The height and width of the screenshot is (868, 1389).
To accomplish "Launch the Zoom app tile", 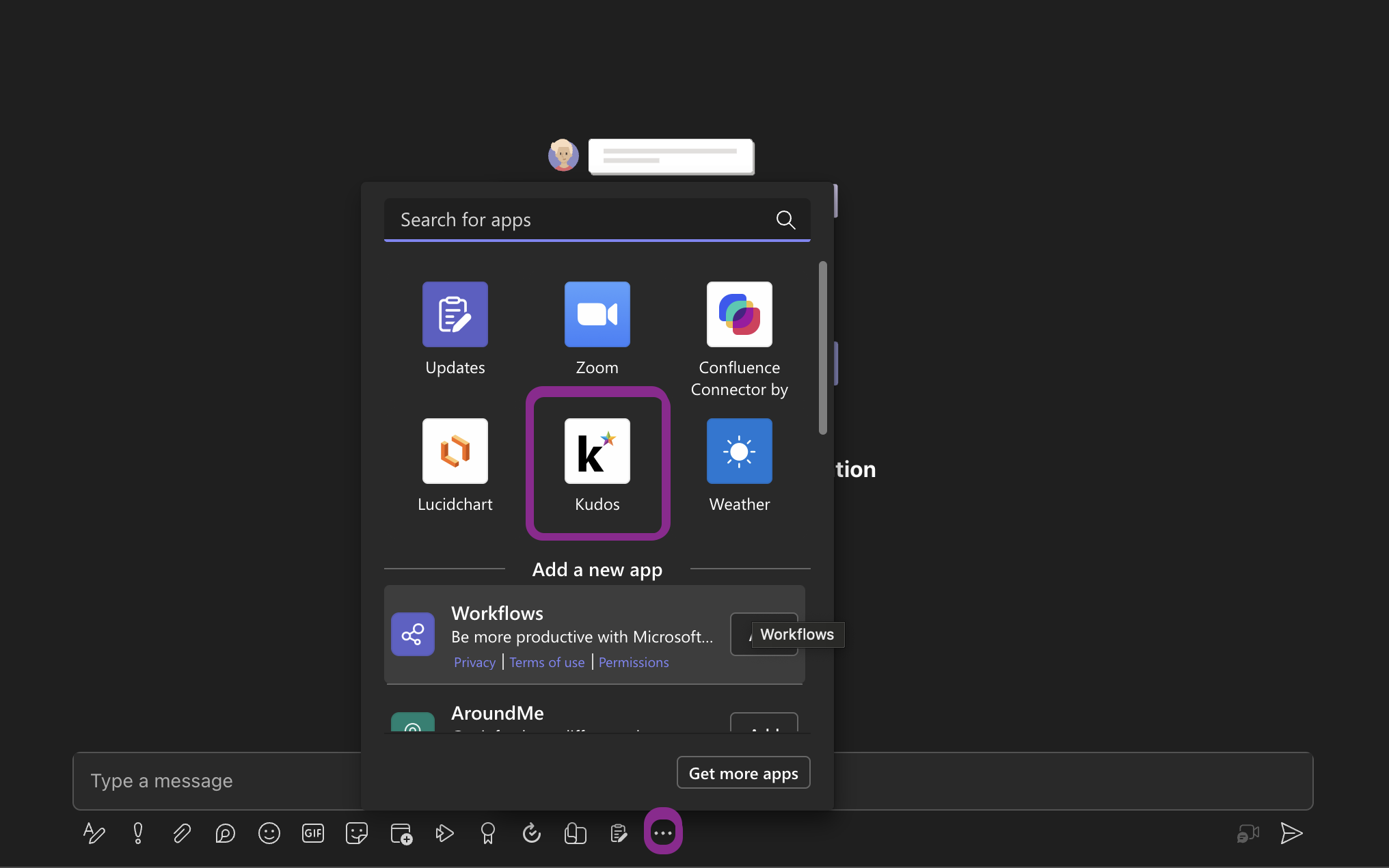I will coord(597,329).
